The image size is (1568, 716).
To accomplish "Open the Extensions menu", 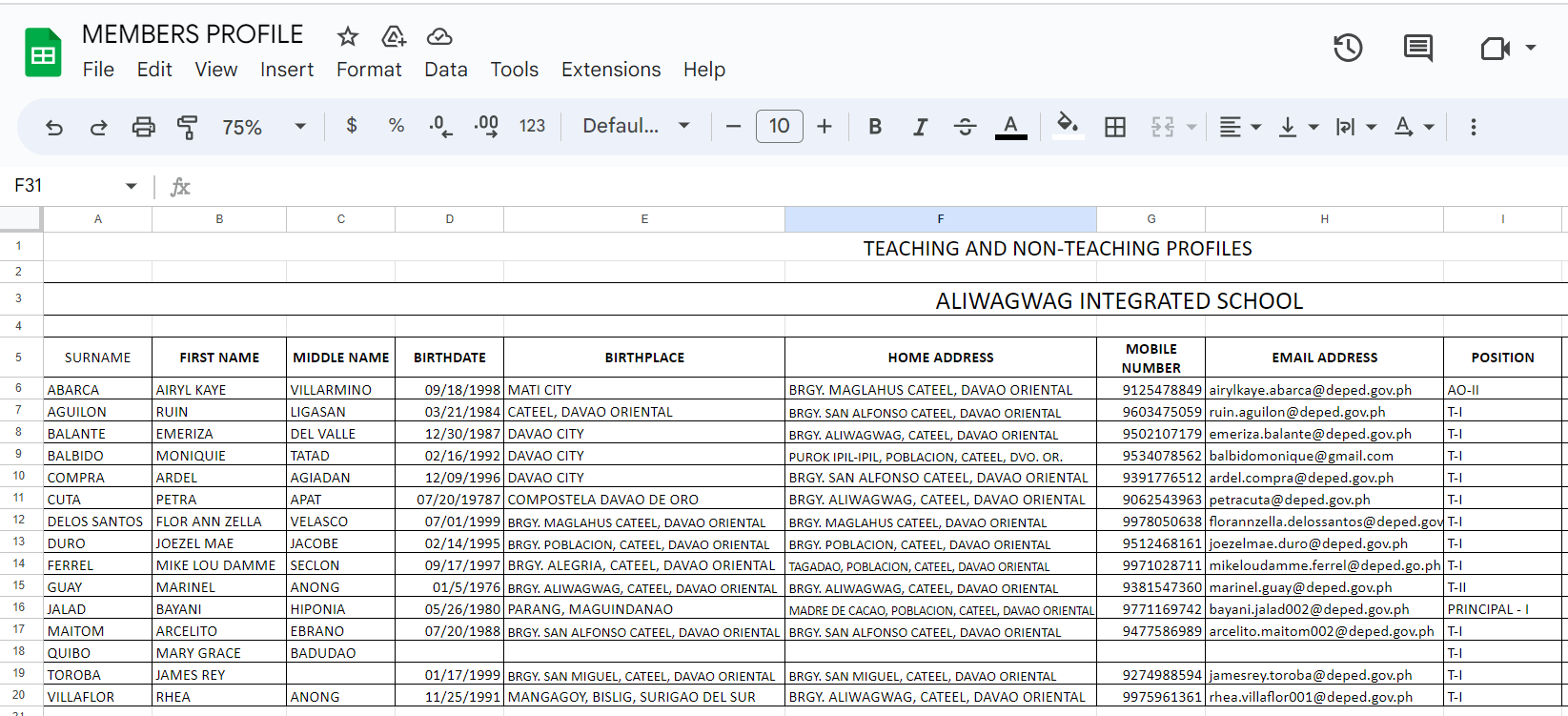I will [x=611, y=70].
